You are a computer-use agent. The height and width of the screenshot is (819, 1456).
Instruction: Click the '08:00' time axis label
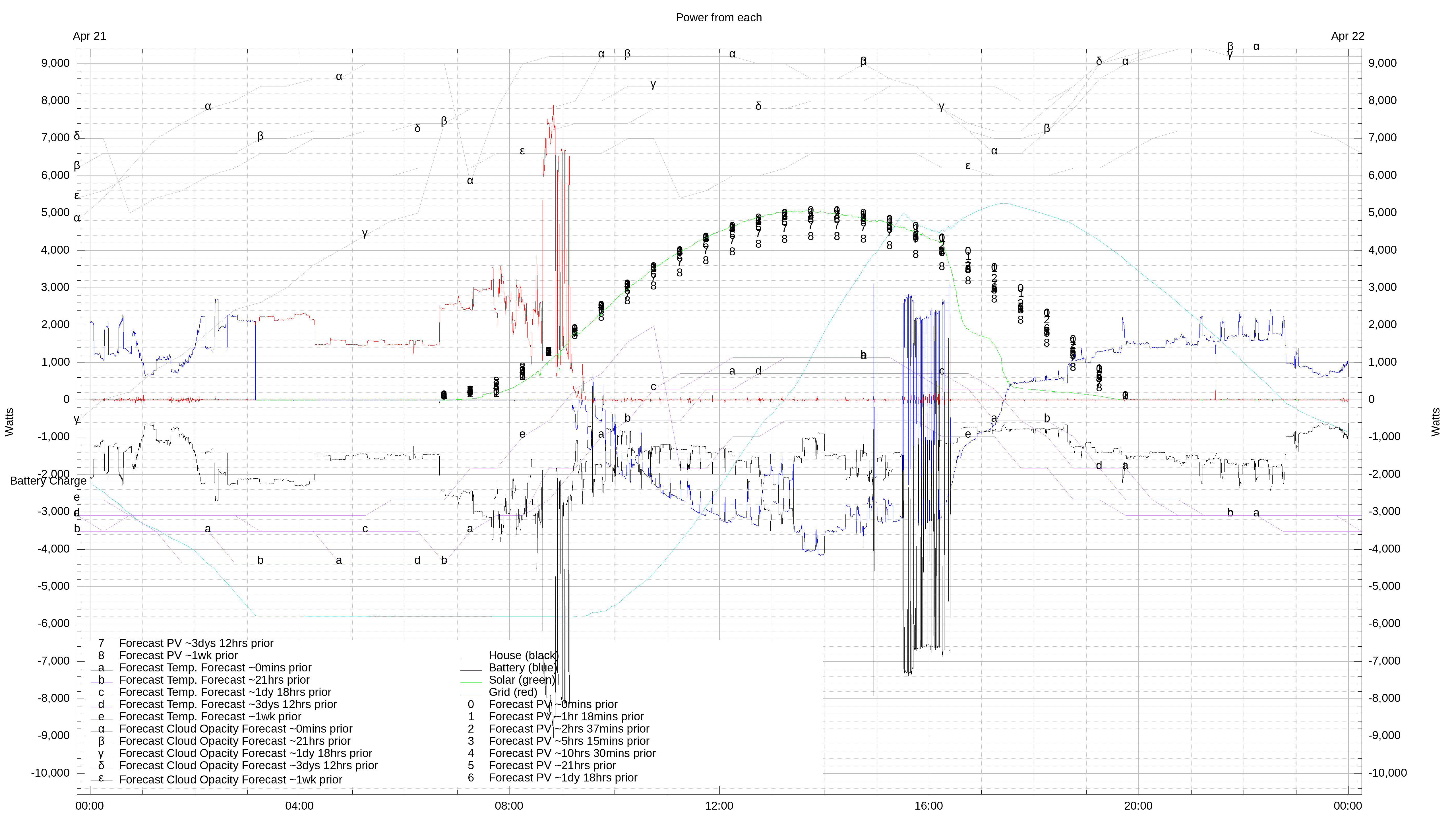click(x=509, y=806)
